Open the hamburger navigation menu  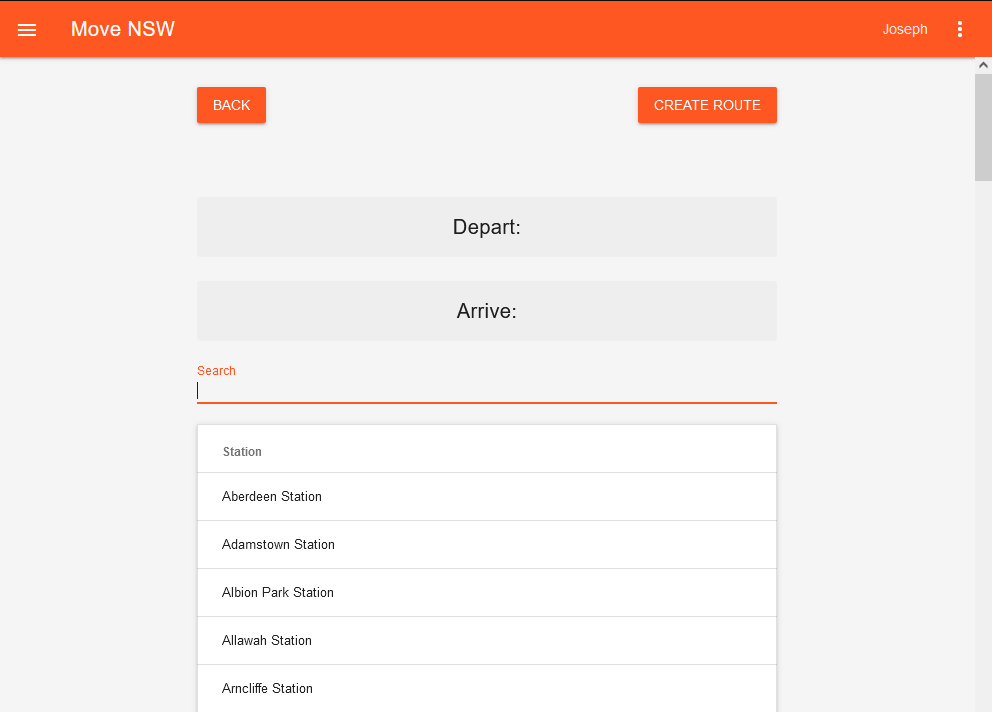pos(27,30)
